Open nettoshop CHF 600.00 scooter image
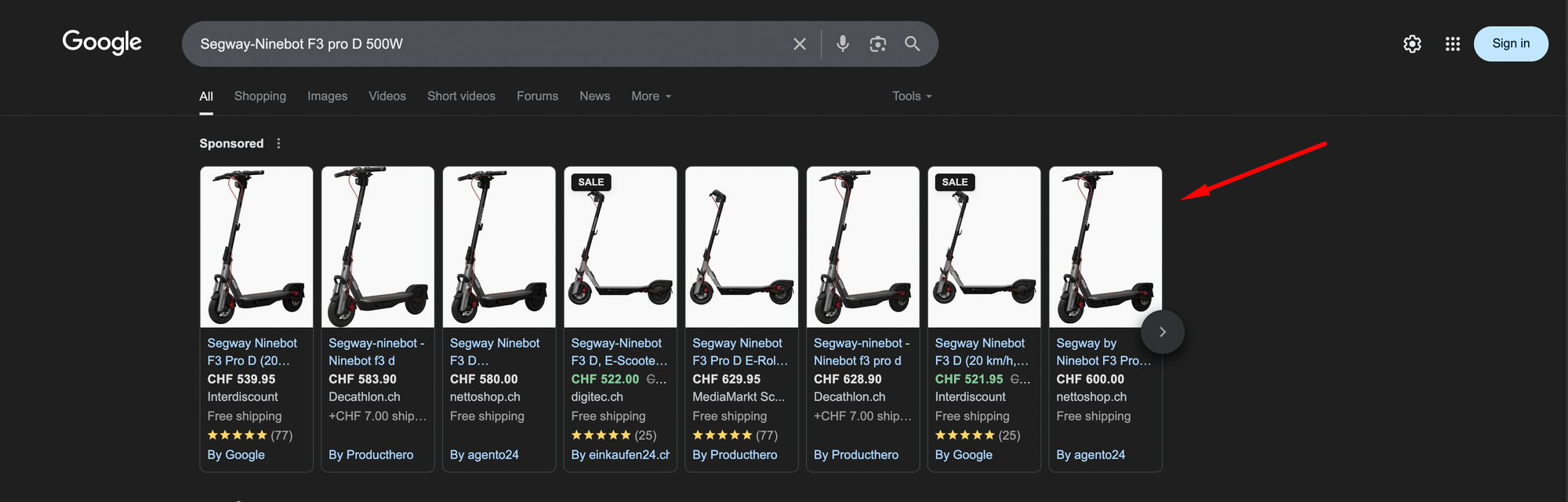This screenshot has height=502, width=1568. (1105, 247)
